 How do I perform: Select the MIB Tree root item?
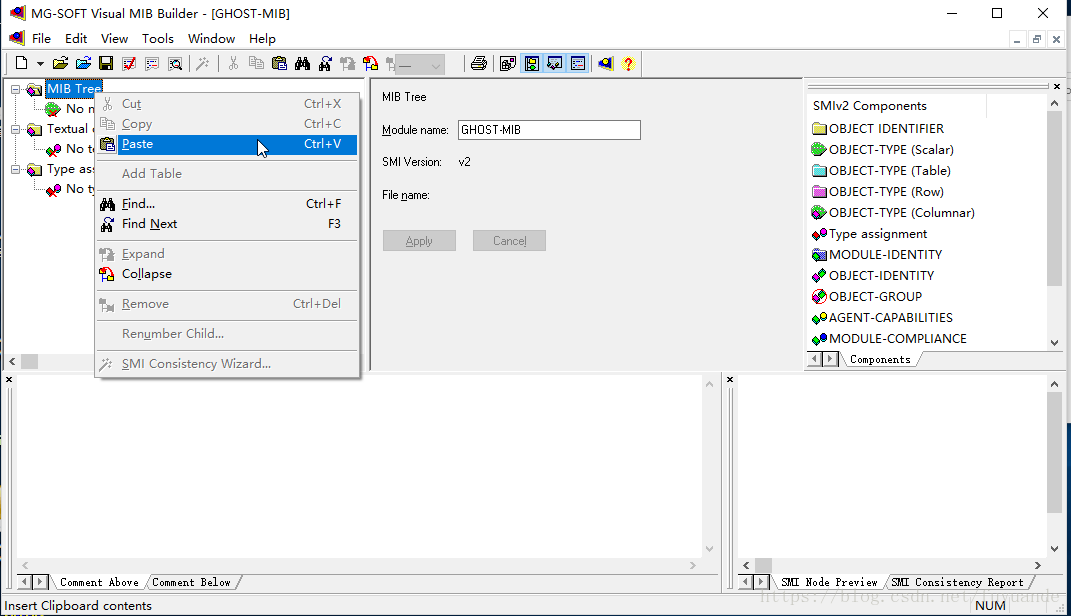(74, 89)
